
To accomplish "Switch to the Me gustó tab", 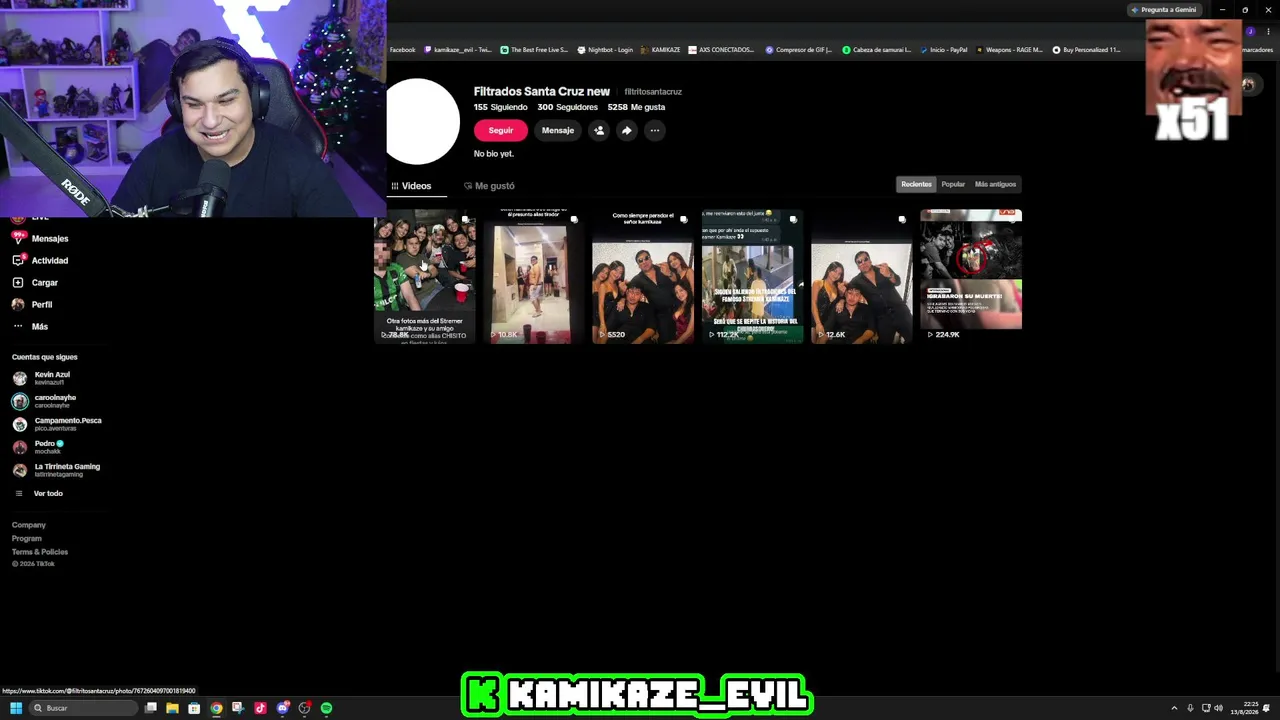I will point(489,186).
